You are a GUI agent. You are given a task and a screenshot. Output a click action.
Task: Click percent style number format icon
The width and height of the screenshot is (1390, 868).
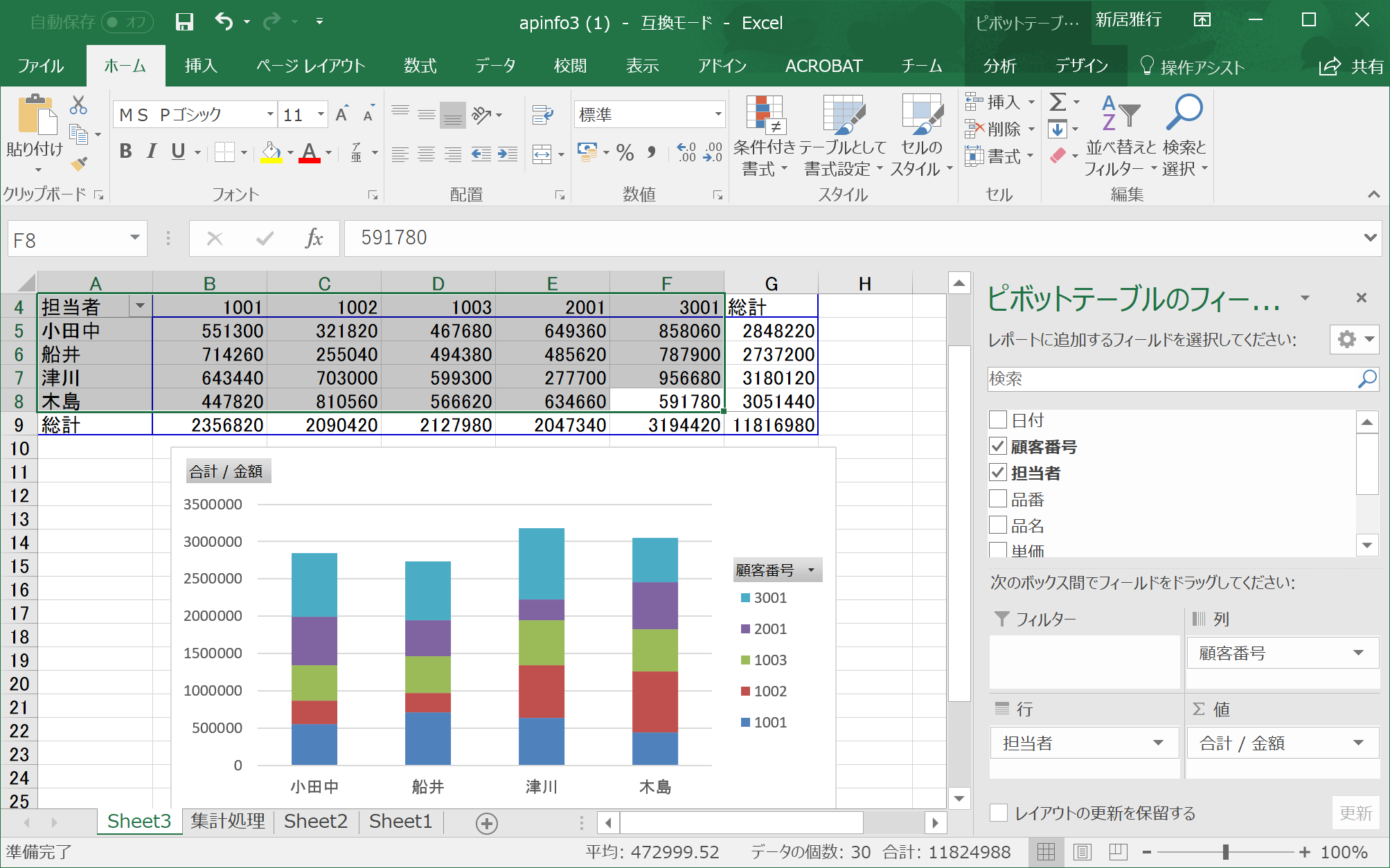(625, 153)
